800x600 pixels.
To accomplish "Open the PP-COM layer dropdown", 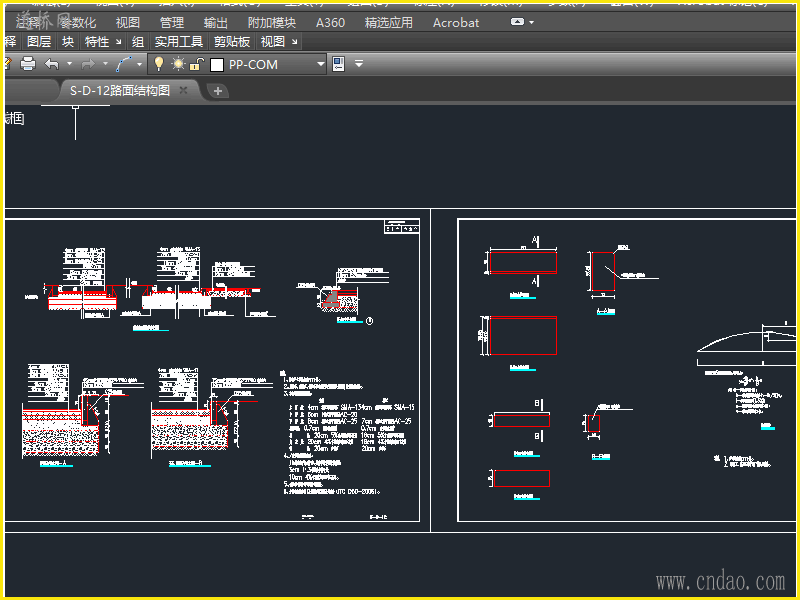I will (x=321, y=64).
